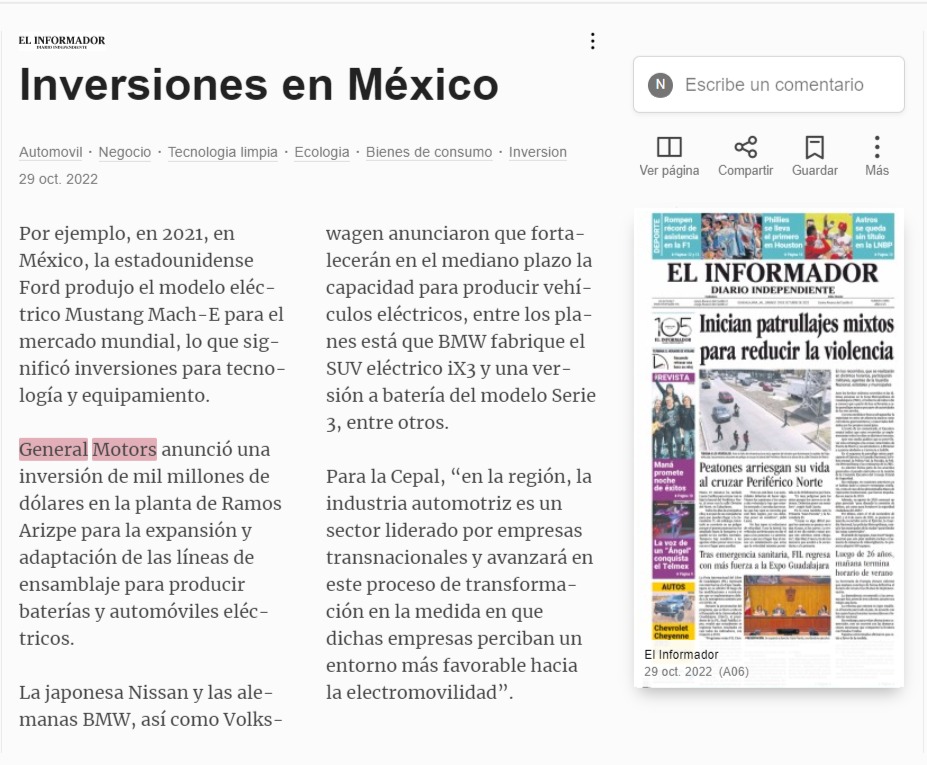The width and height of the screenshot is (927, 765).
Task: Click El Informador logo above headline
Action: pyautogui.click(x=62, y=41)
